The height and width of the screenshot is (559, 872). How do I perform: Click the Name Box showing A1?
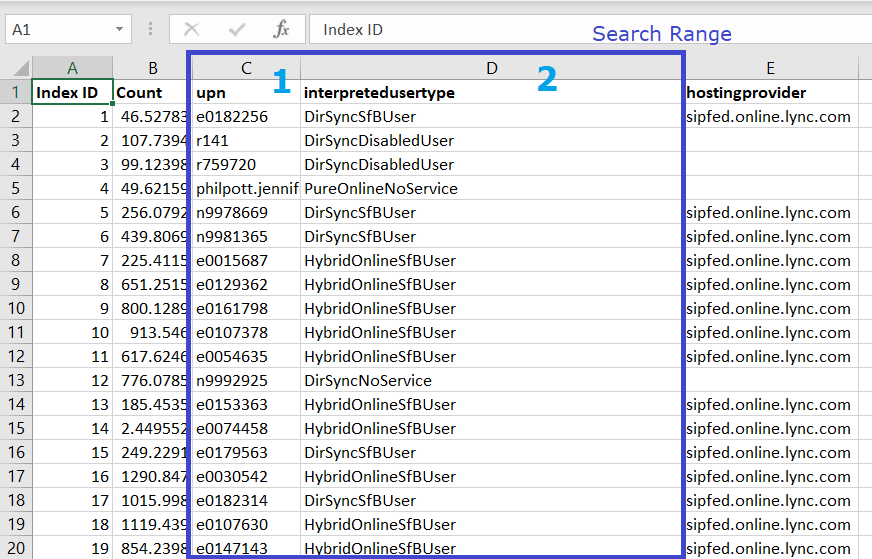[x=68, y=29]
